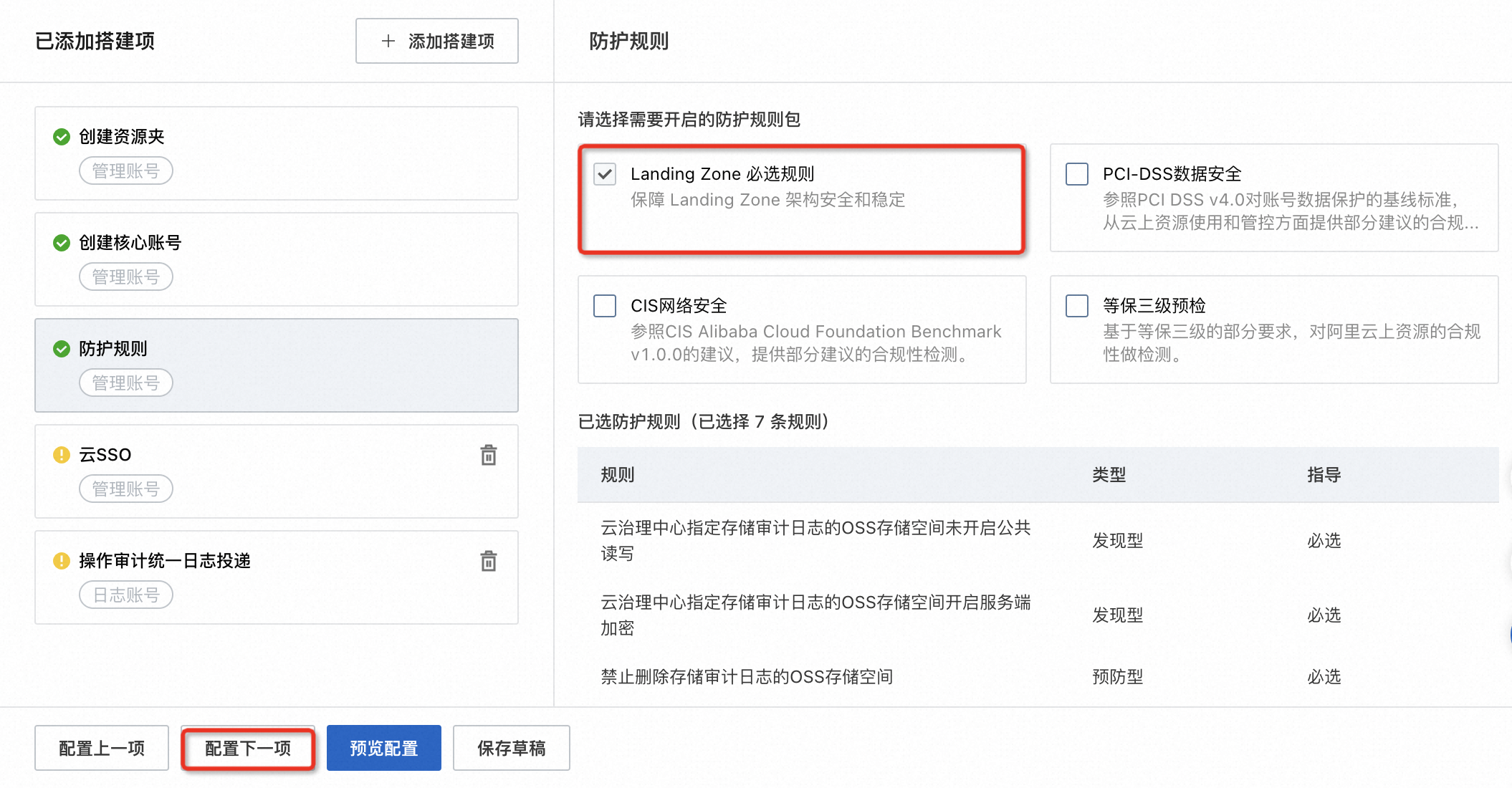Delete the 云SSO item via its trash icon

(488, 455)
